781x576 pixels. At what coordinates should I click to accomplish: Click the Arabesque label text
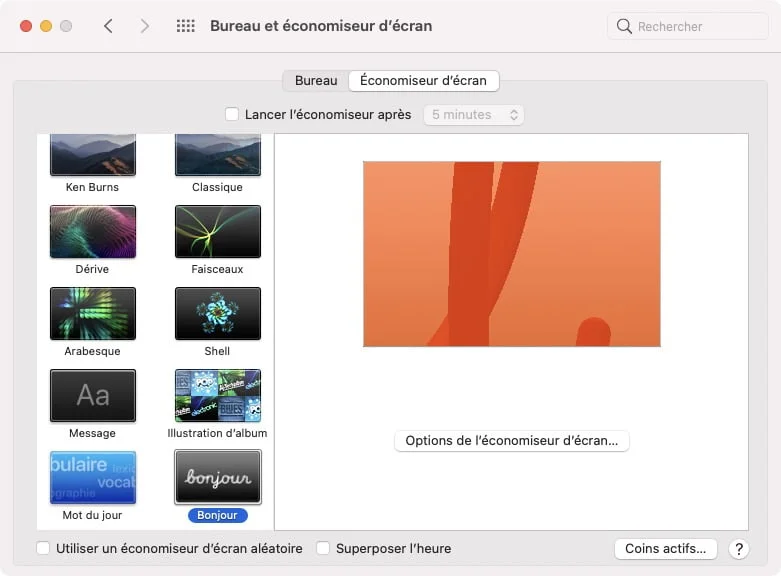coord(92,351)
